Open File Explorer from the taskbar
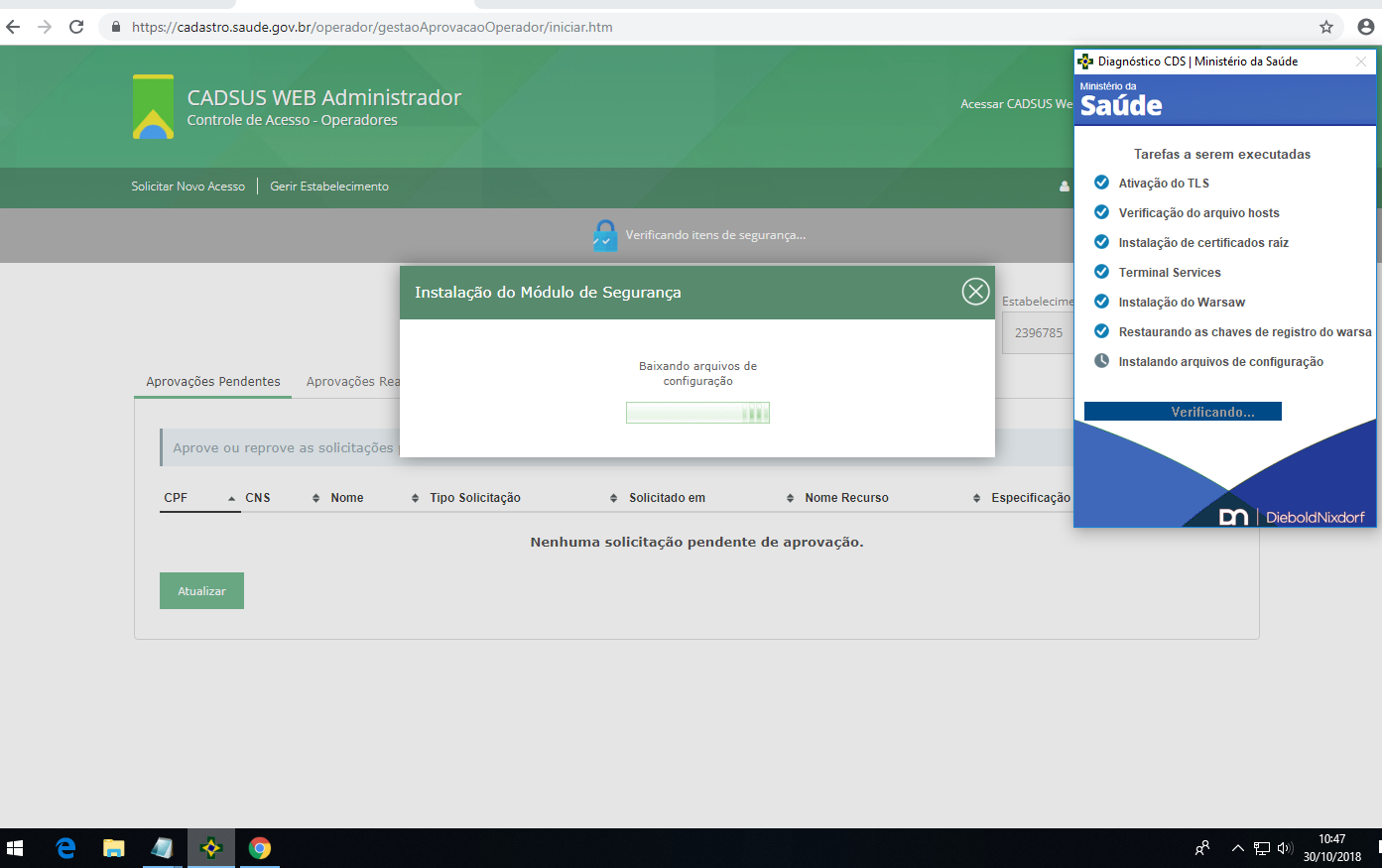Viewport: 1382px width, 868px height. (x=114, y=848)
